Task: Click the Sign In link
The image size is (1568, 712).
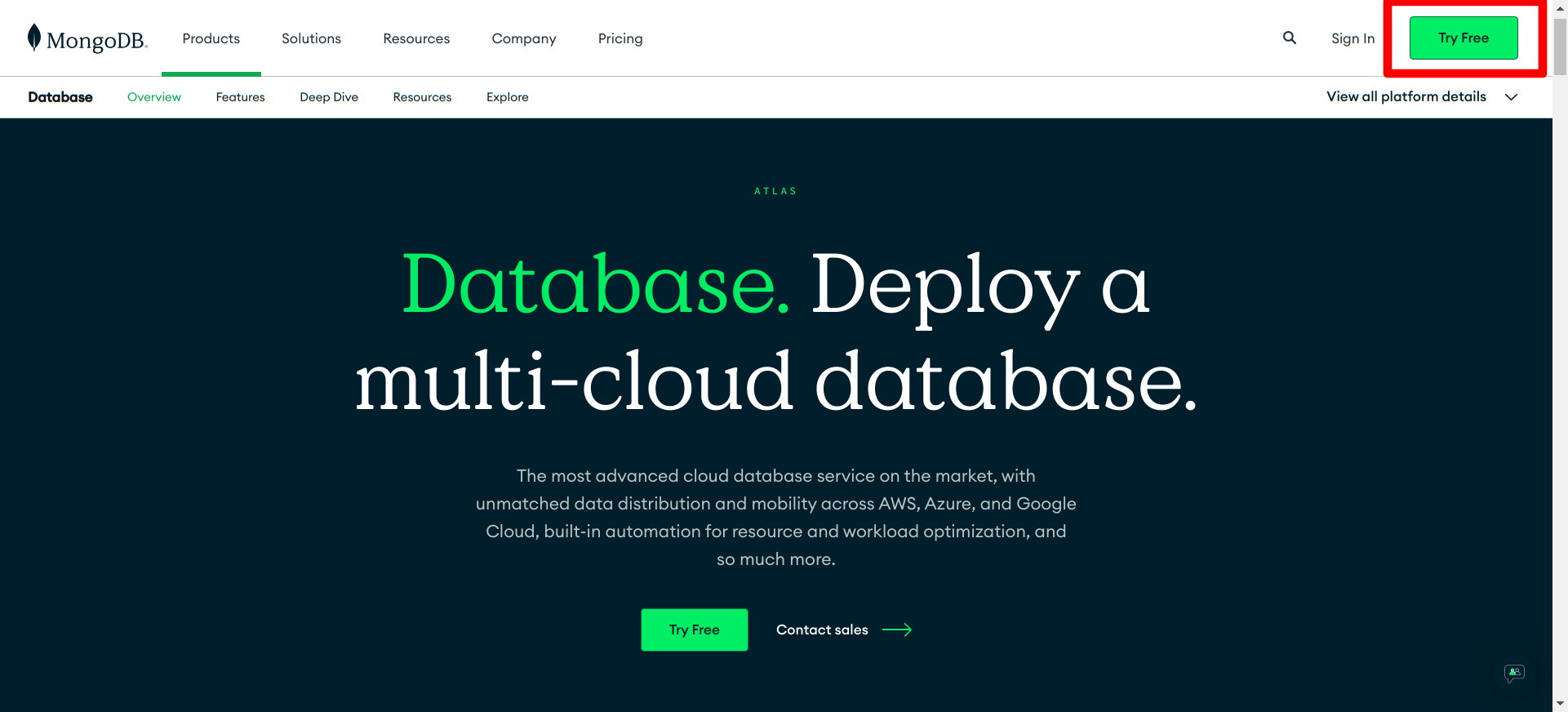Action: point(1353,38)
